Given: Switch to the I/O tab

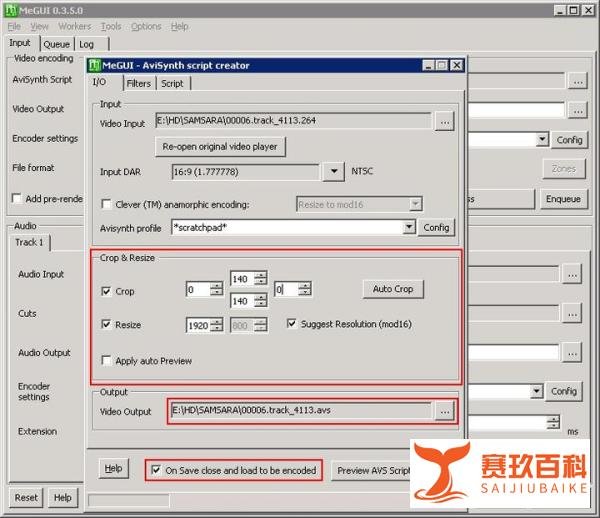Looking at the screenshot, I should click(x=99, y=82).
